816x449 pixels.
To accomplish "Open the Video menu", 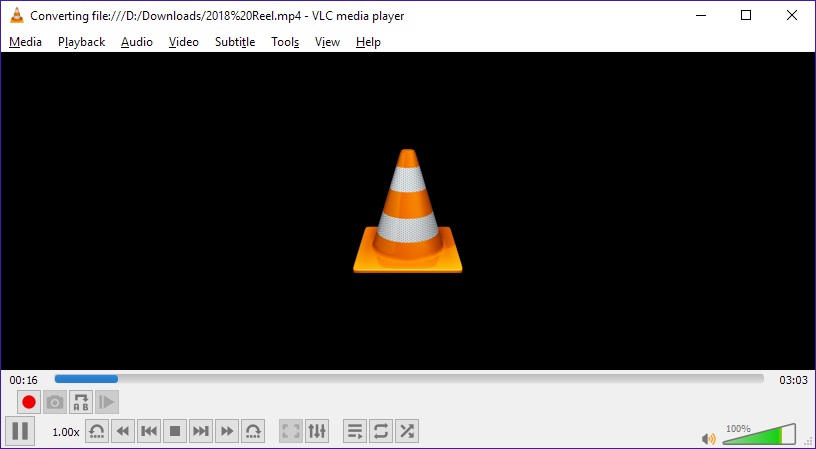I will tap(184, 42).
